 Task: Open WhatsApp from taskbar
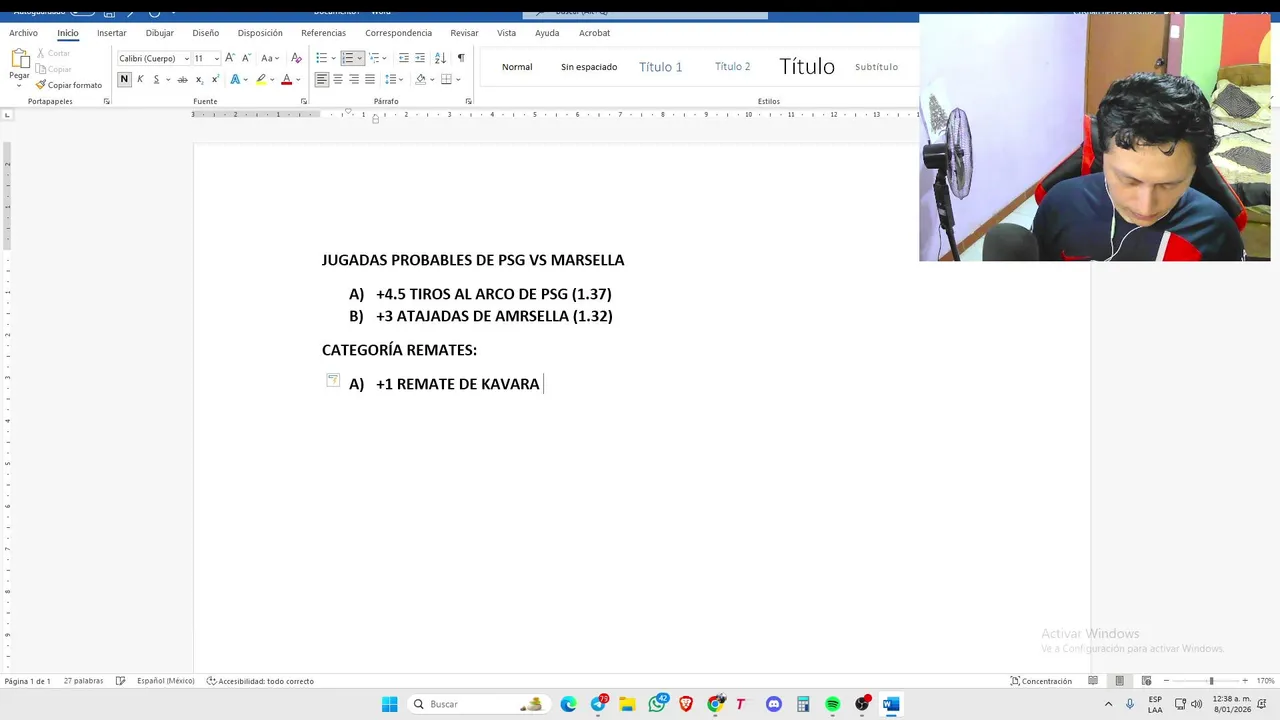(657, 704)
